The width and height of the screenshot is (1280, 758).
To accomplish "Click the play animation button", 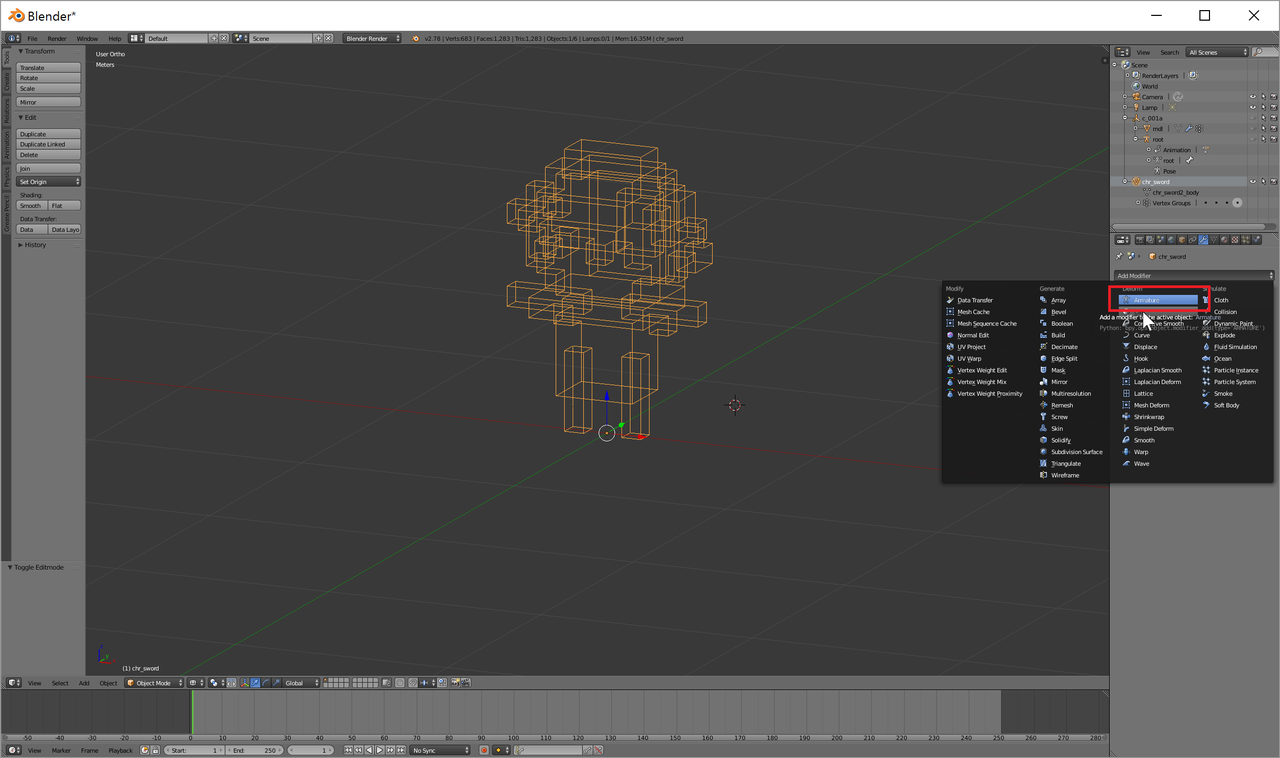I will pyautogui.click(x=380, y=750).
